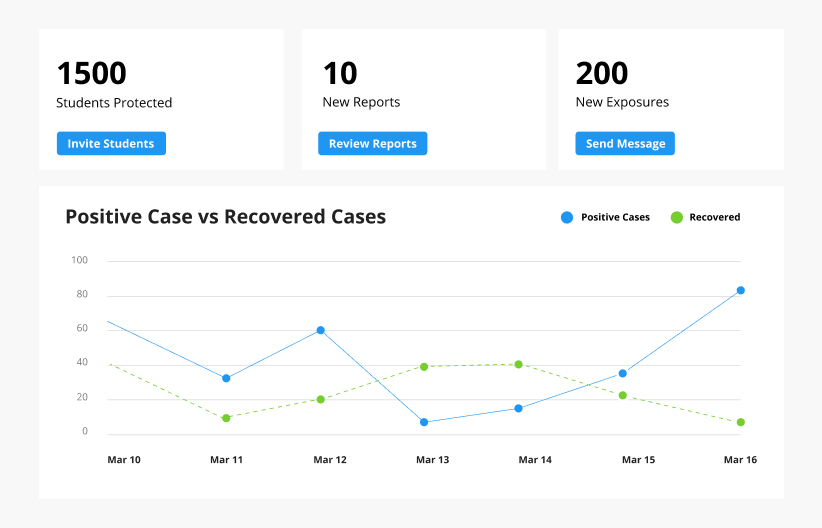Click the New Reports label
Image resolution: width=822 pixels, height=528 pixels.
(361, 102)
